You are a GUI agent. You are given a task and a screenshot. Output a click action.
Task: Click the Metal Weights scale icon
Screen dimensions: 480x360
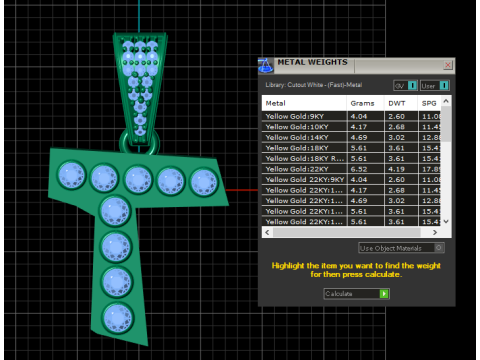[266, 65]
